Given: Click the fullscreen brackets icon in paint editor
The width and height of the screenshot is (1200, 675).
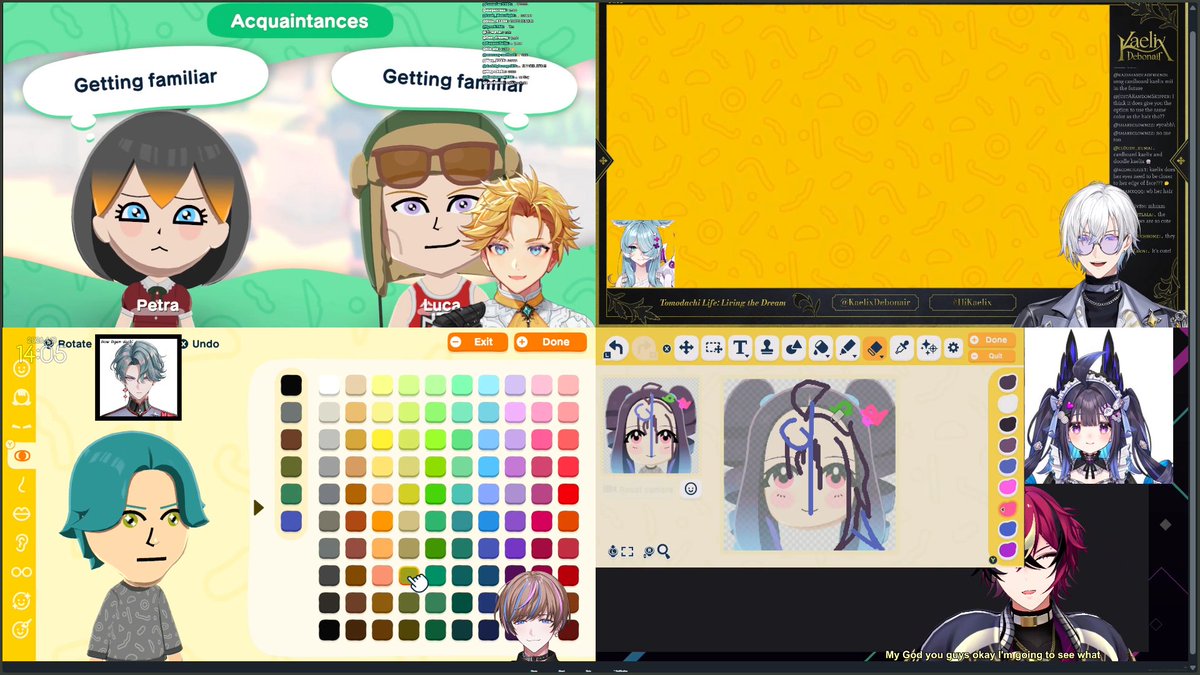Looking at the screenshot, I should (627, 551).
